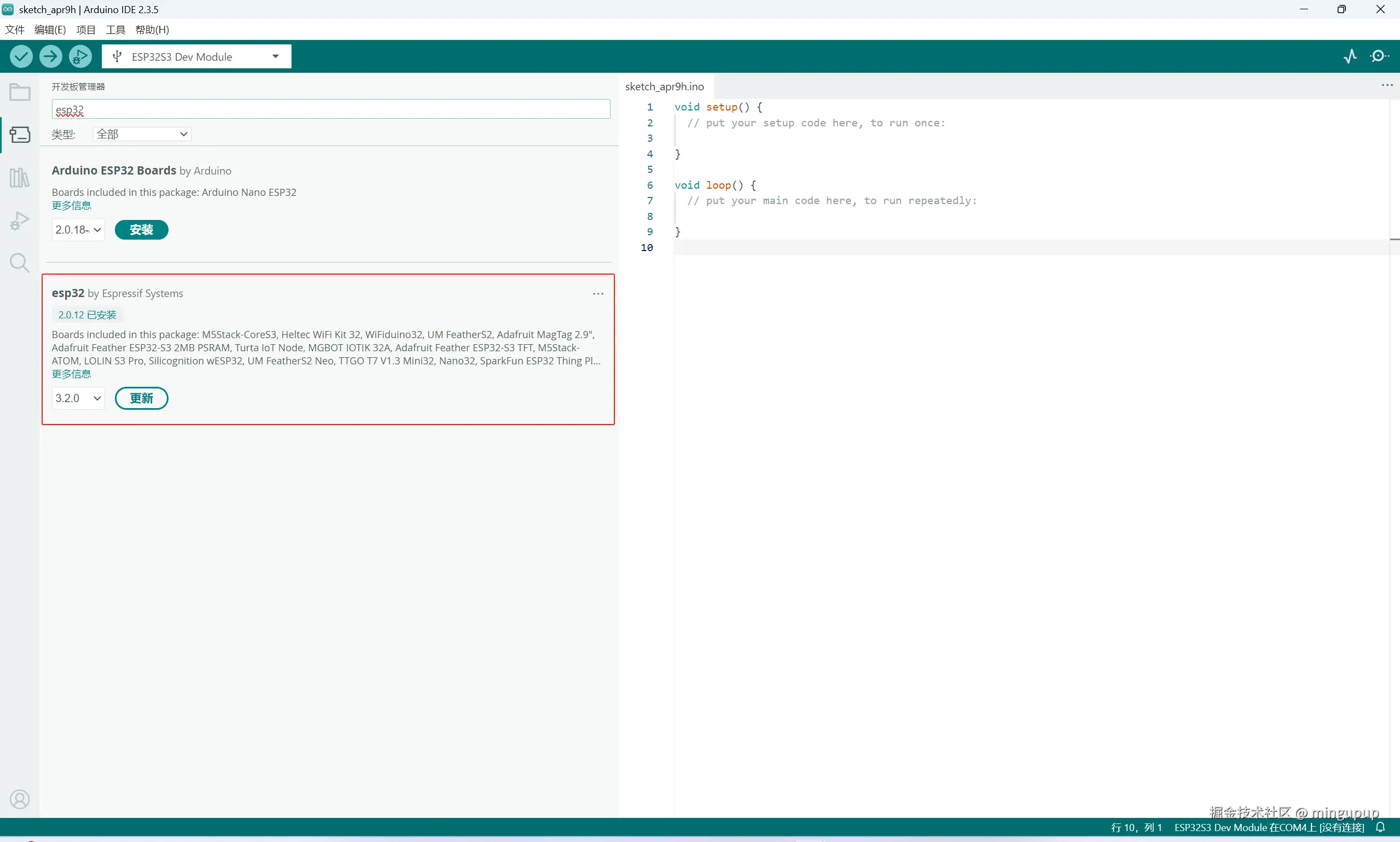
Task: Open the 工具 menu
Action: coord(115,30)
